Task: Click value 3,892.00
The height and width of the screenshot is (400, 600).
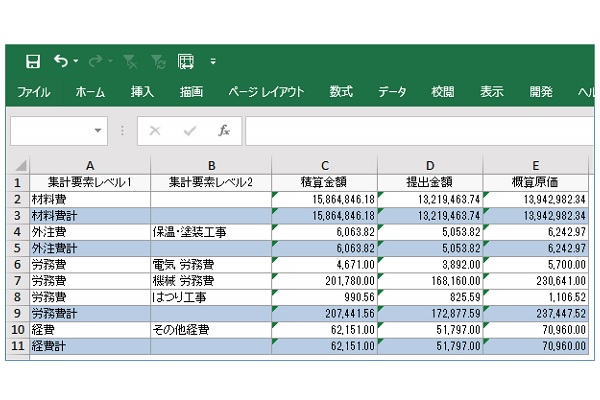Action: 430,264
